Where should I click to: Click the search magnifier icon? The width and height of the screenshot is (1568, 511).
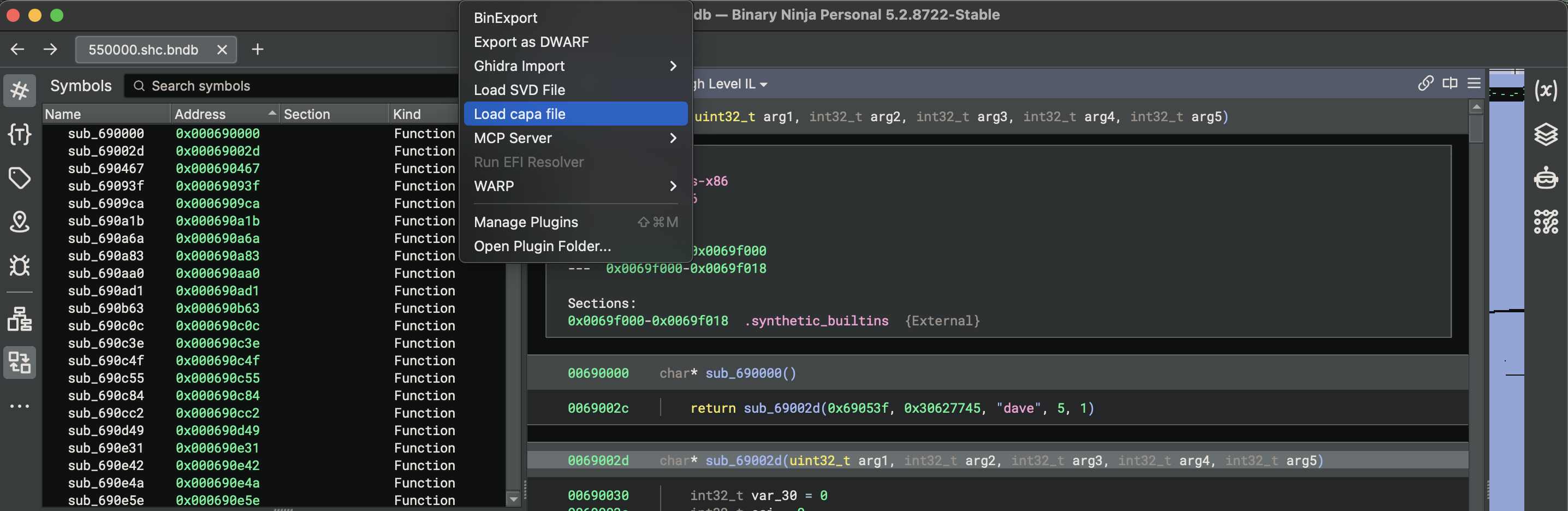[x=139, y=86]
